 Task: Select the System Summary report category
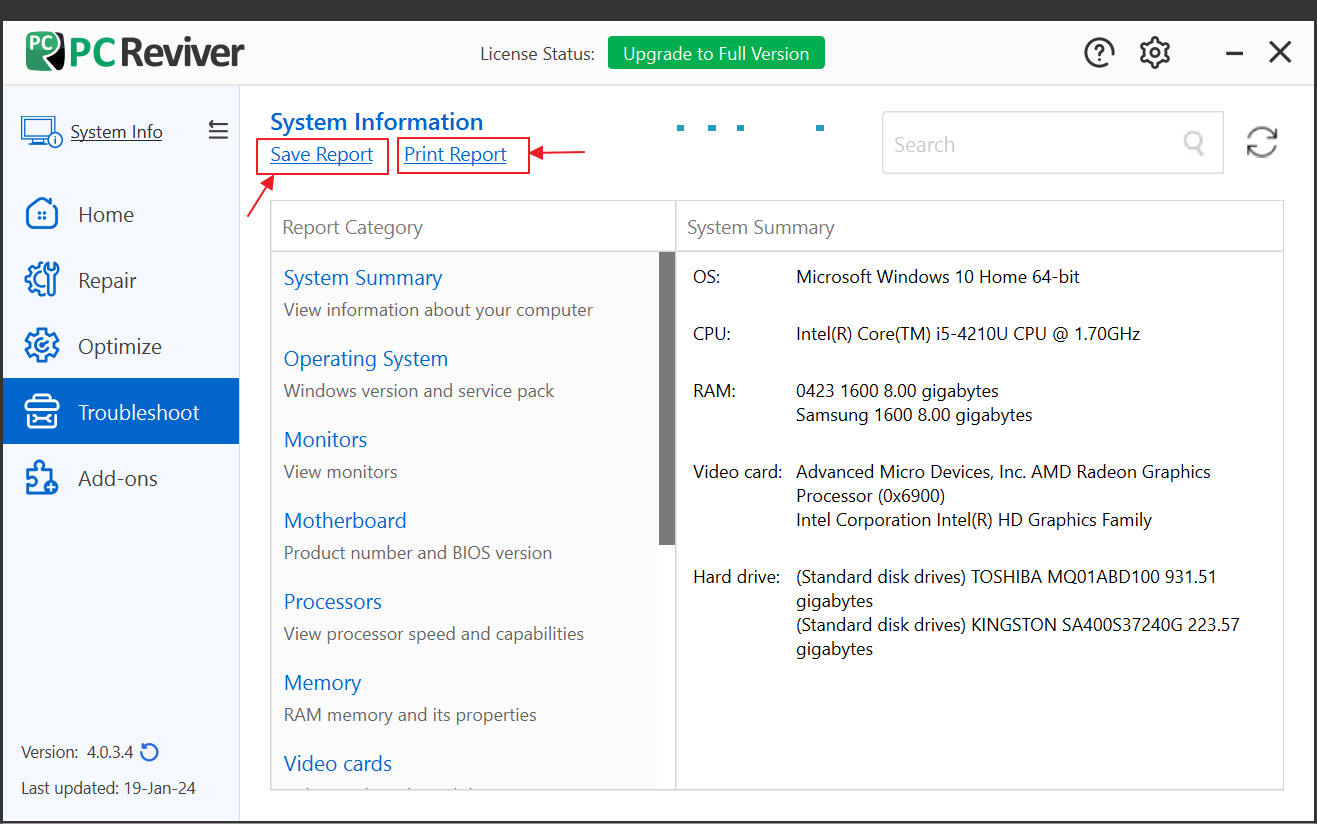[x=363, y=278]
